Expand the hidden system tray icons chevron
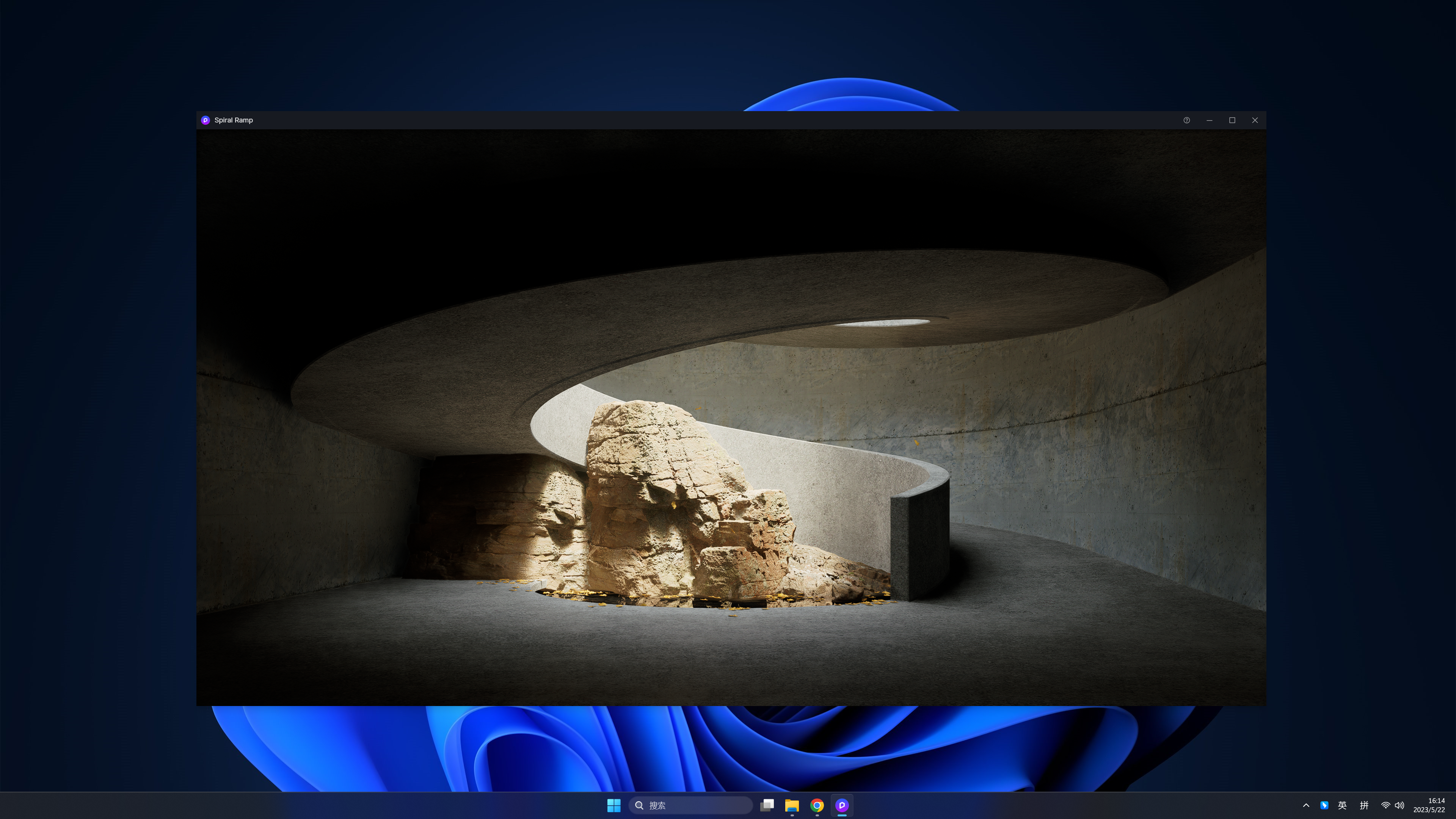1456x819 pixels. [x=1305, y=805]
